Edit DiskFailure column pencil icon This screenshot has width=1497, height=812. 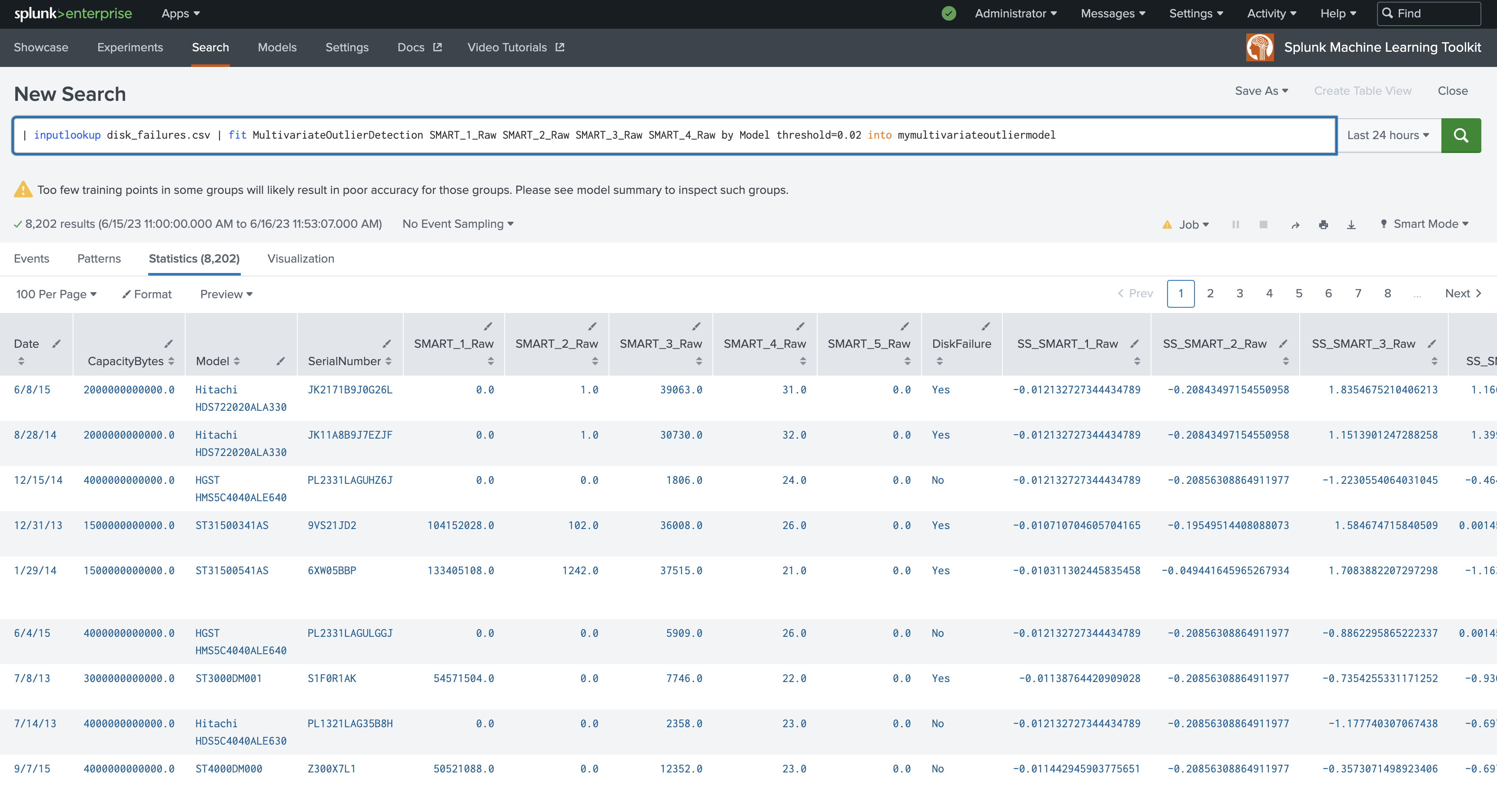pyautogui.click(x=985, y=326)
